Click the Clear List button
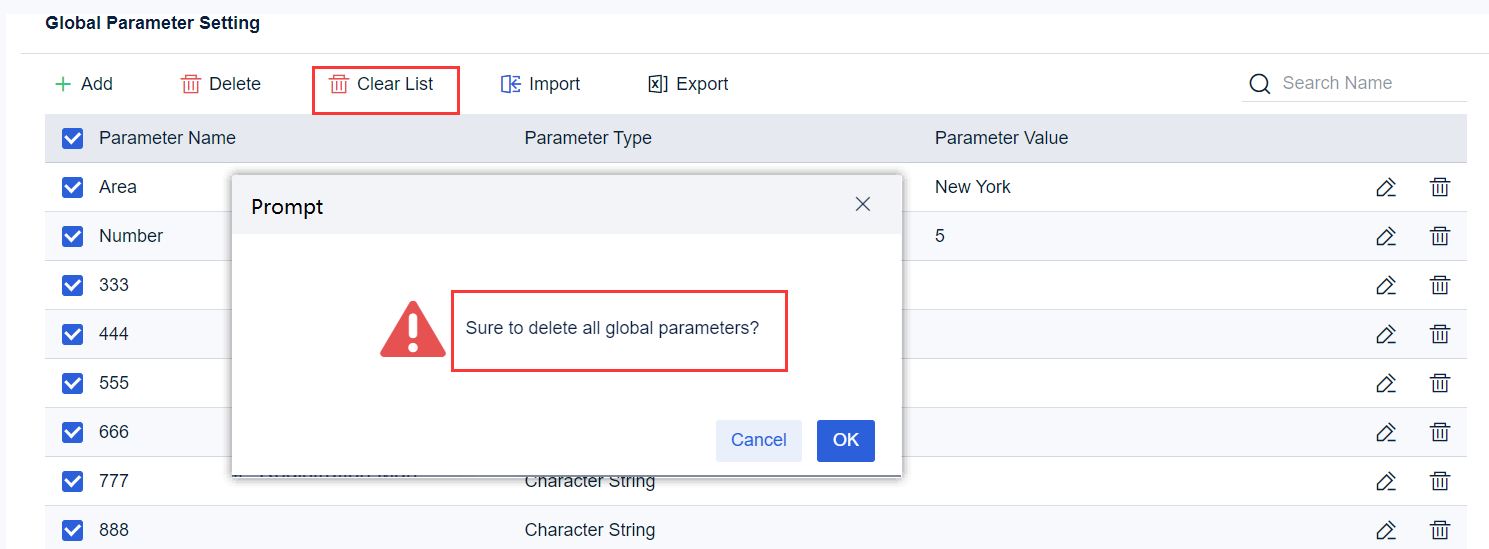 [x=382, y=84]
